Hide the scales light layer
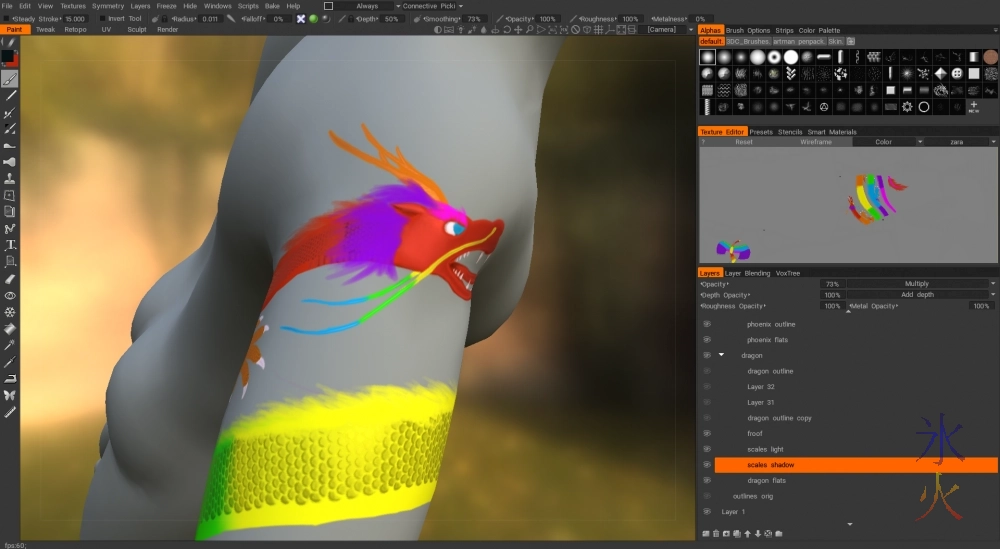 (x=706, y=449)
